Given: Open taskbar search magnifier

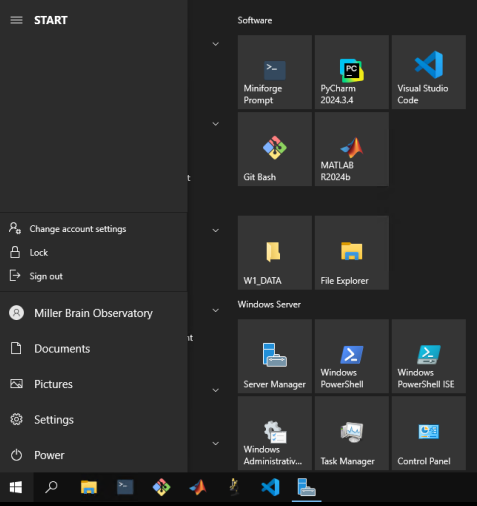Looking at the screenshot, I should (x=51, y=487).
